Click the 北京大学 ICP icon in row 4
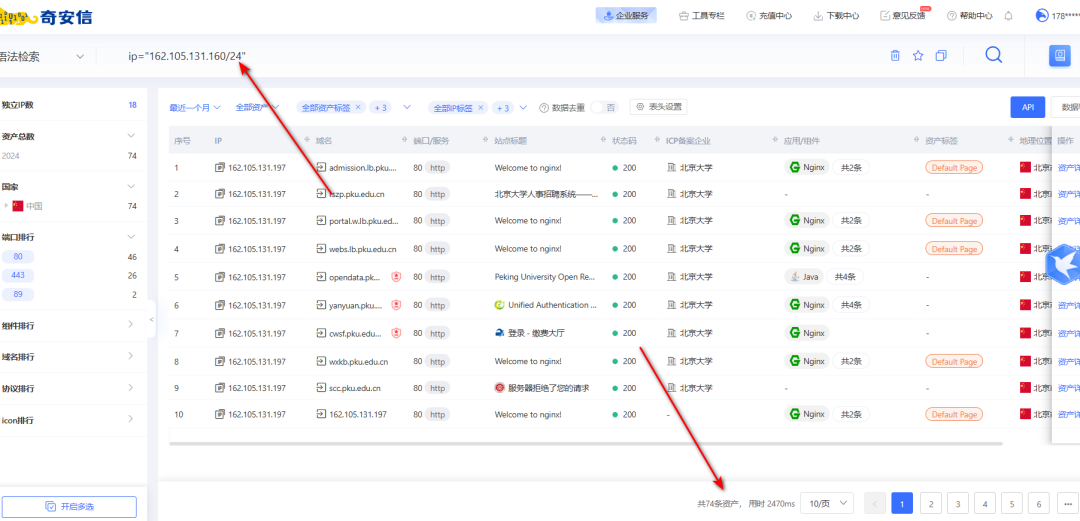The image size is (1080, 521). (671, 249)
